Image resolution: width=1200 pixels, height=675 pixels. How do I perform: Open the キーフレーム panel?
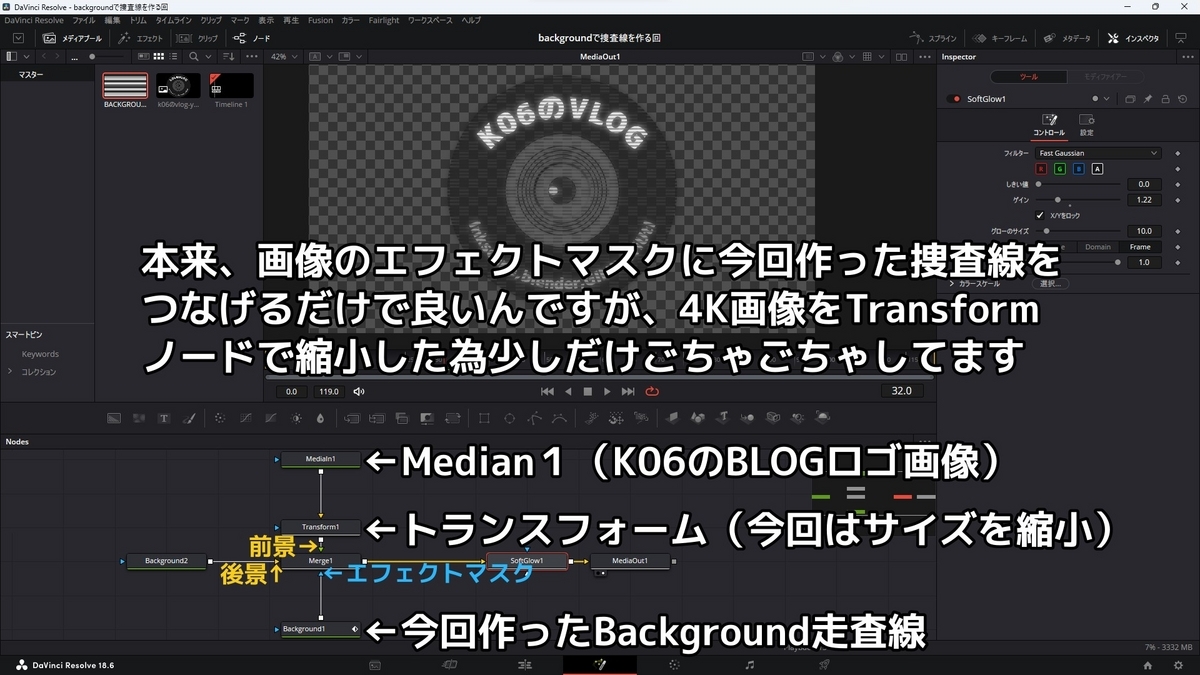pos(1000,37)
